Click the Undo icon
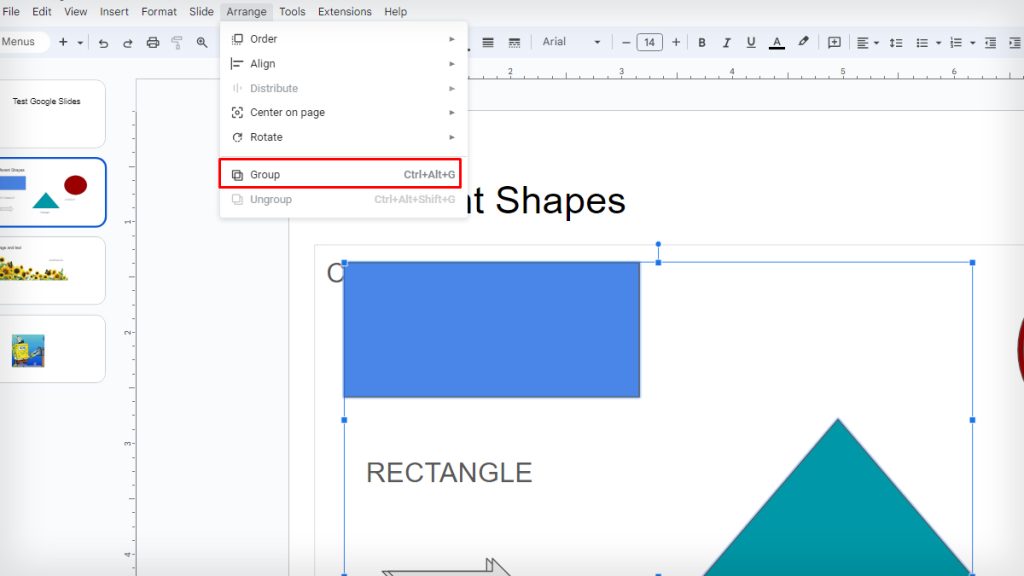1024x576 pixels. [105, 42]
